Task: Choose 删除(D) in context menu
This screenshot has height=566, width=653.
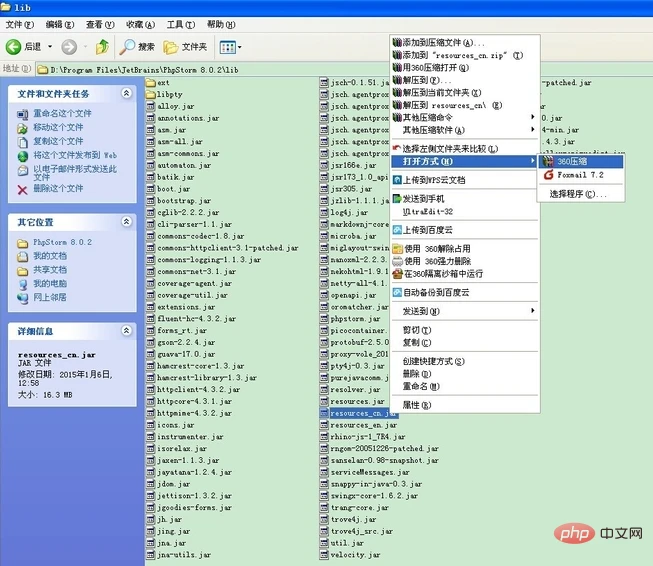Action: [464, 374]
